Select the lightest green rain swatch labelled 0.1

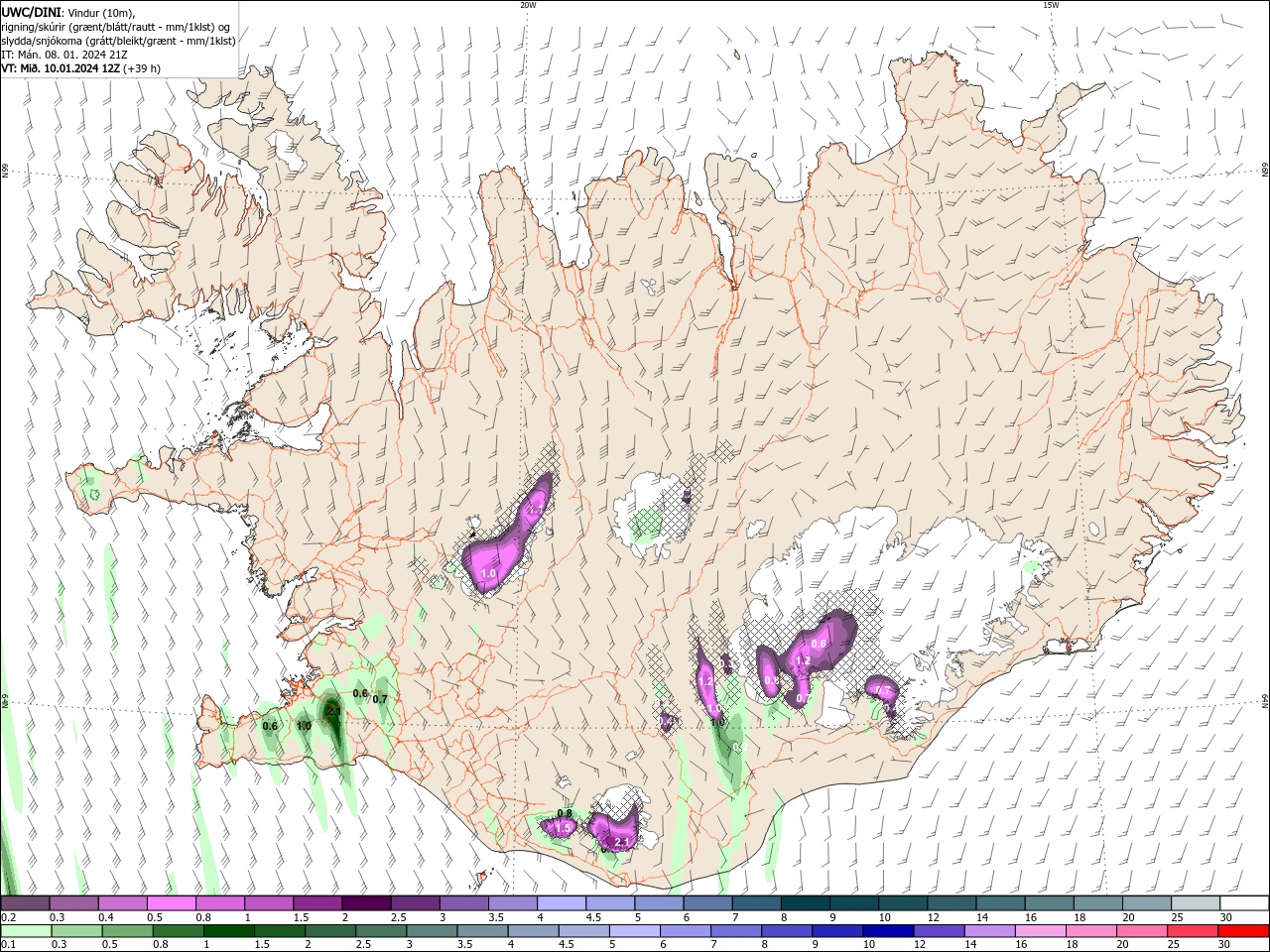[26, 931]
